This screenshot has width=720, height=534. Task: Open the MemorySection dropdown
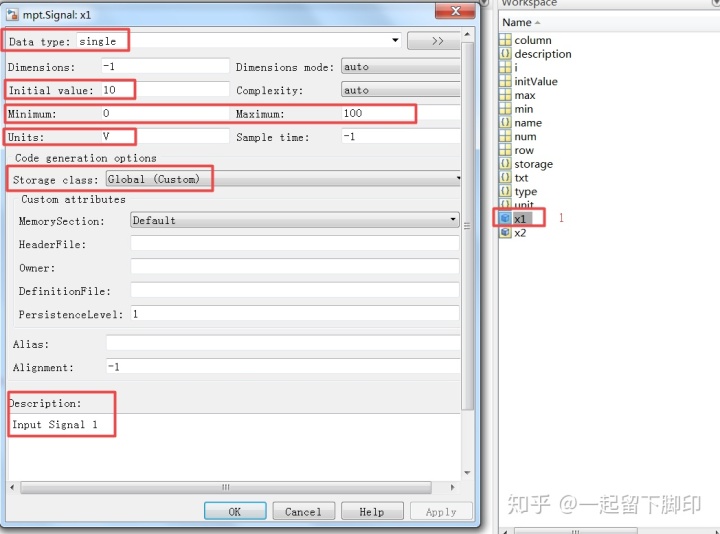click(294, 220)
